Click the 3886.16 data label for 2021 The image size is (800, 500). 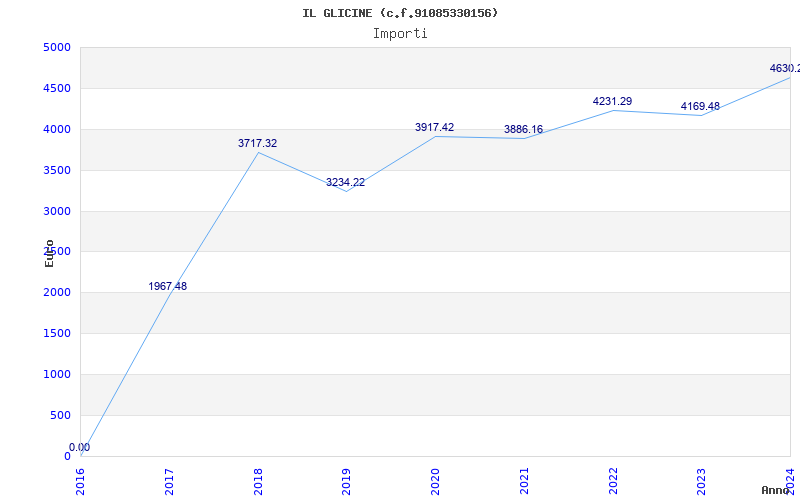[523, 129]
